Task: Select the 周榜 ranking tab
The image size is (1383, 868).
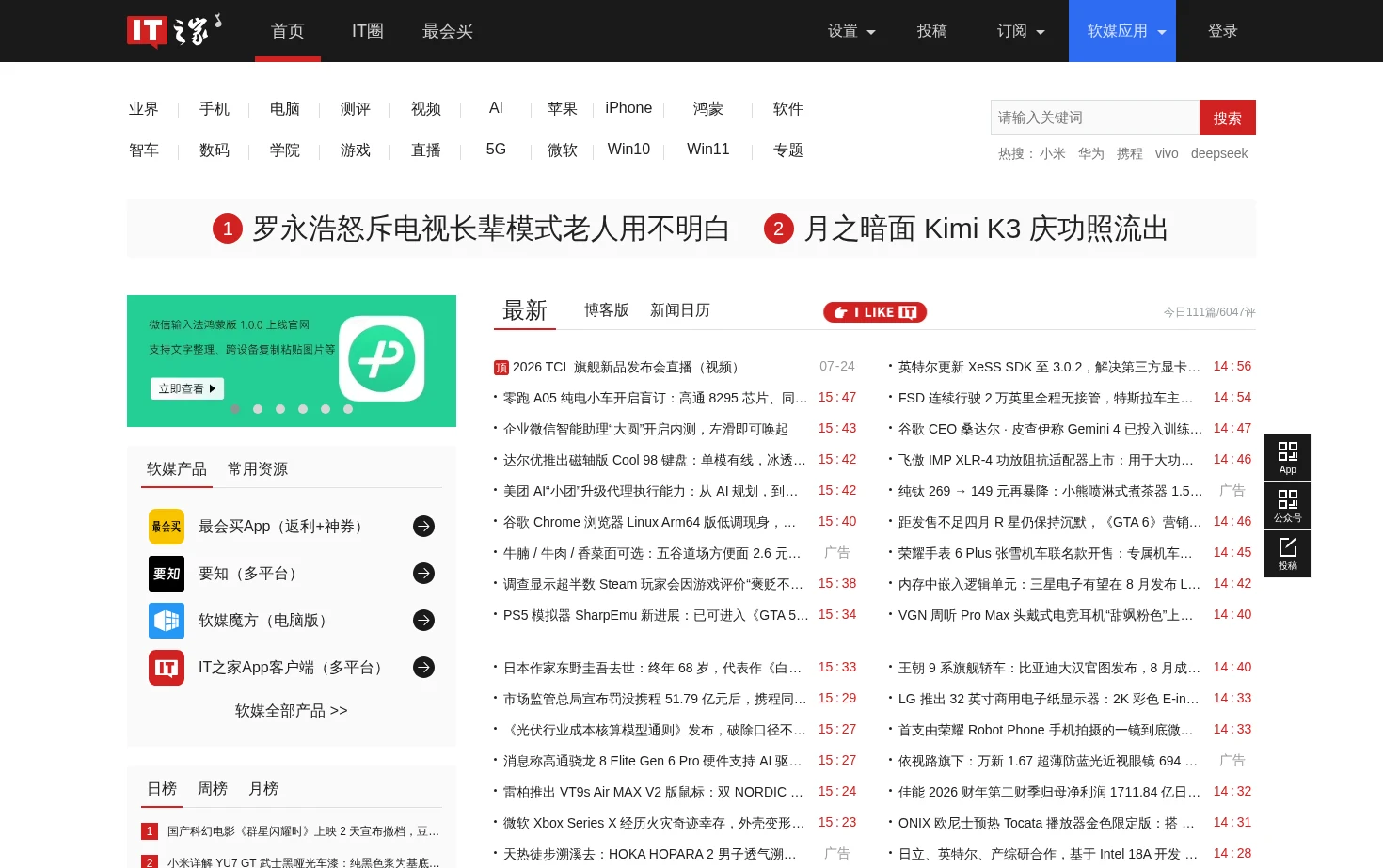Action: (x=213, y=789)
